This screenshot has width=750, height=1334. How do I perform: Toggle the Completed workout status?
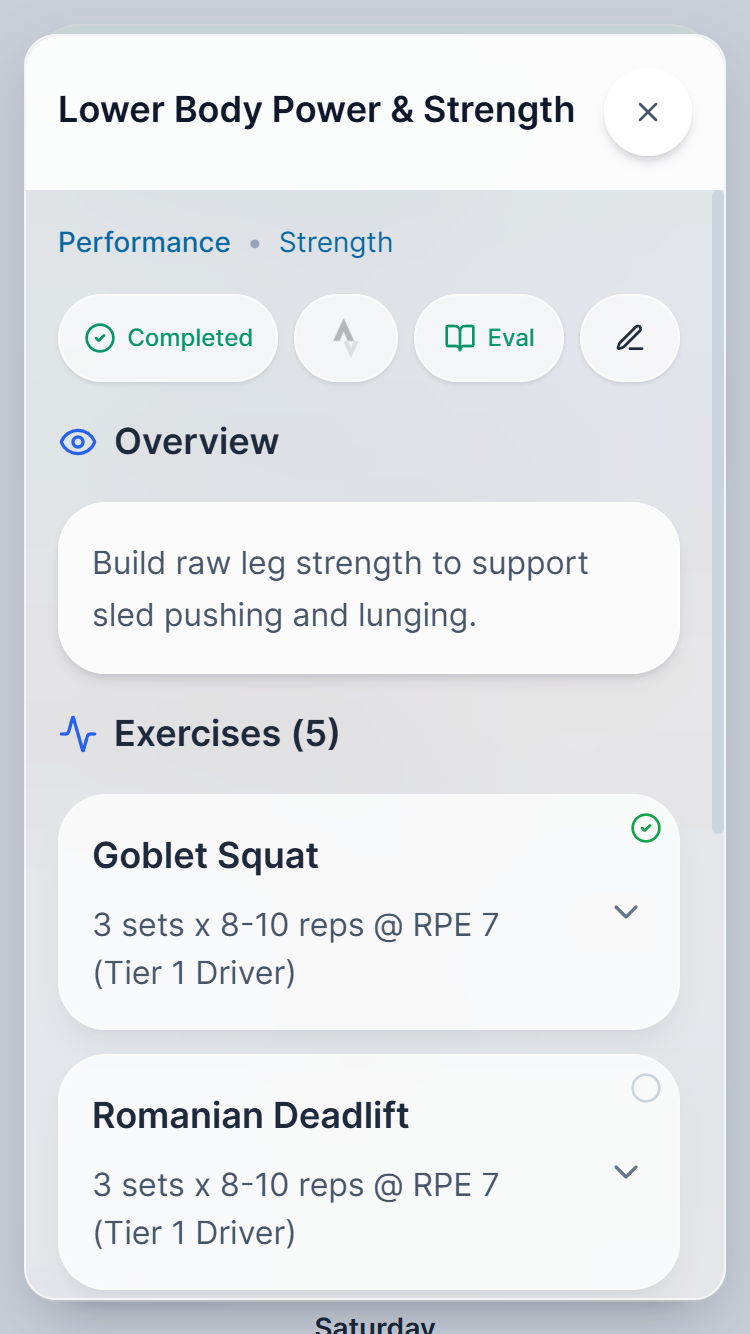point(167,338)
